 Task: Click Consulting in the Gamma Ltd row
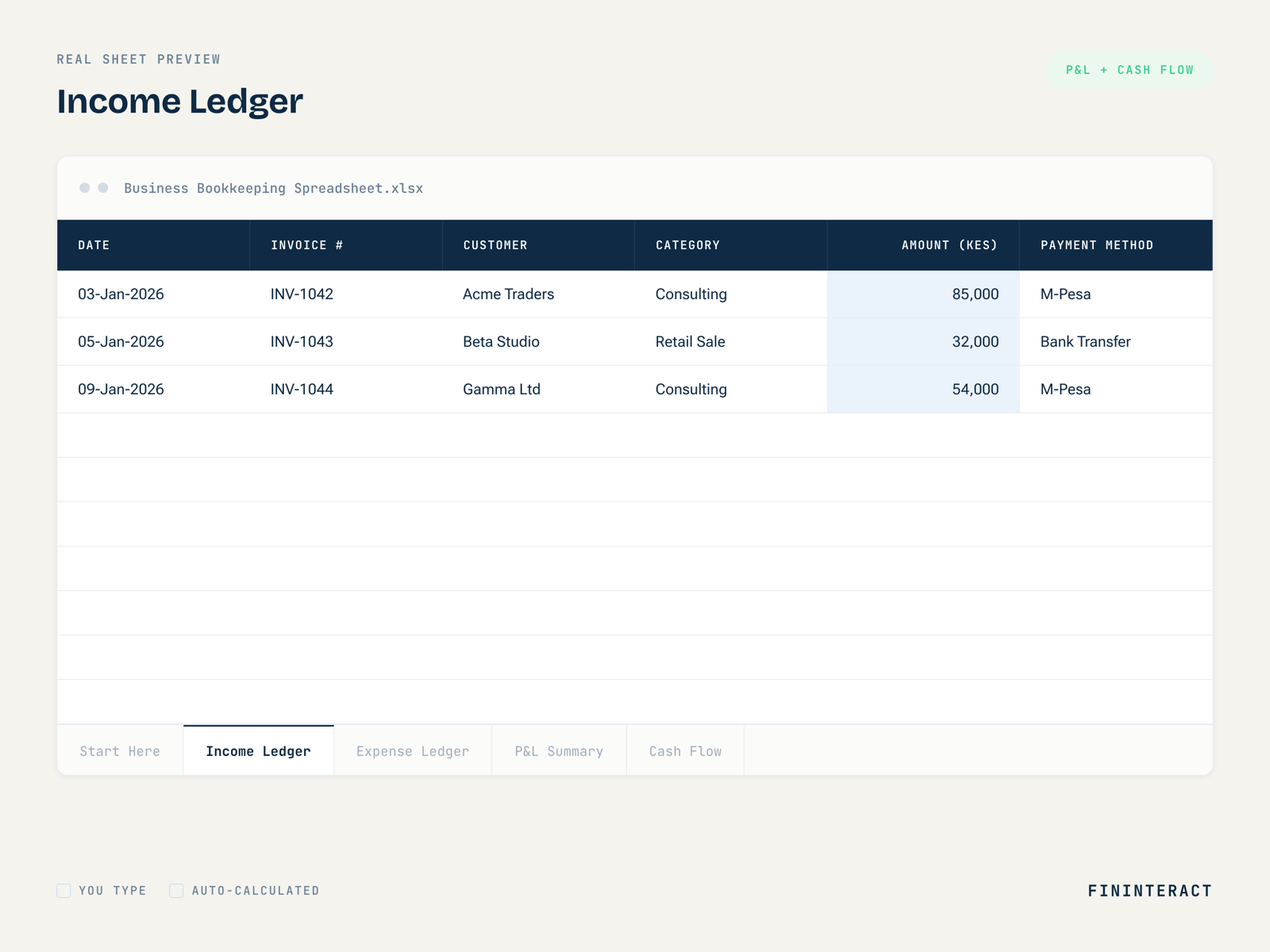[731, 390]
